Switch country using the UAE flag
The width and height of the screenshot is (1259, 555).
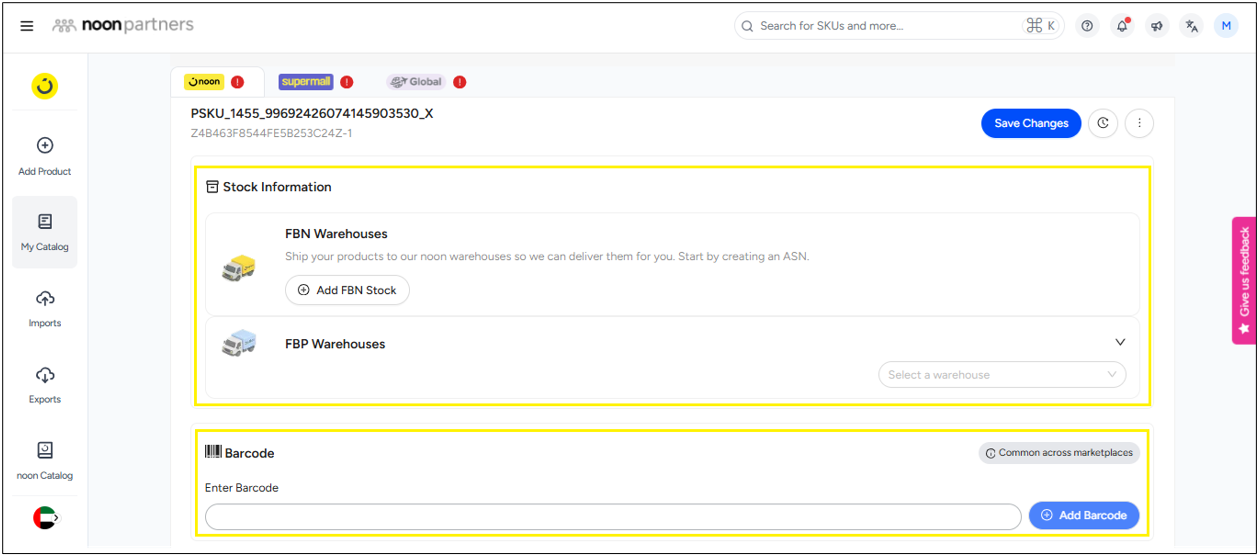click(45, 517)
